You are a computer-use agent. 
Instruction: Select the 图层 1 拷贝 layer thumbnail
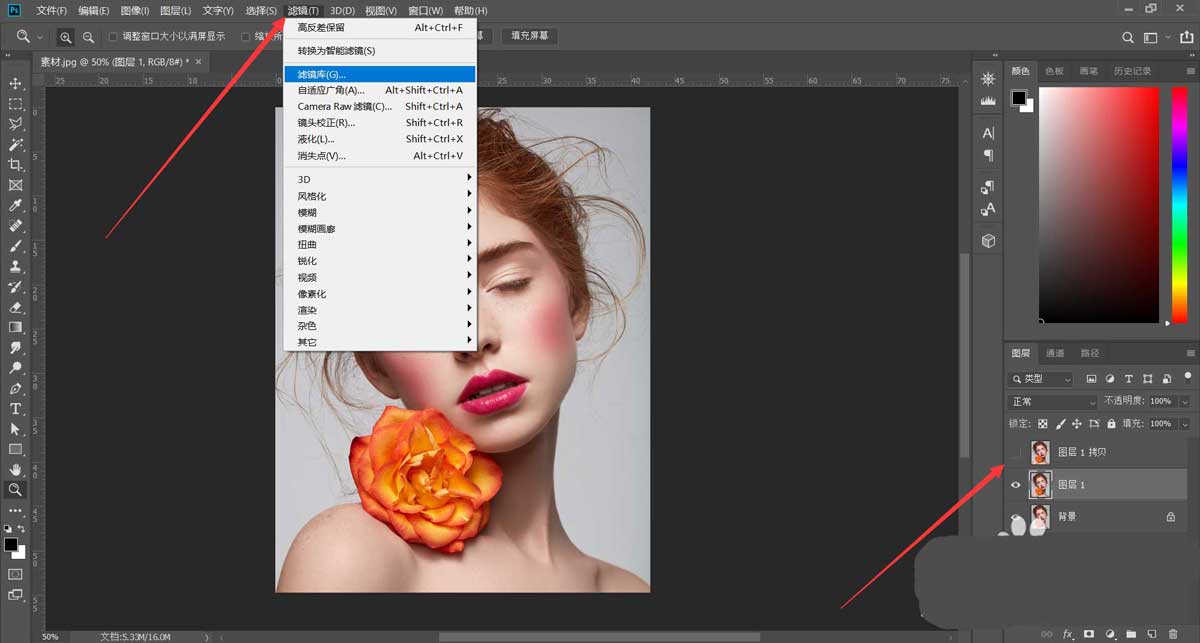pos(1040,453)
